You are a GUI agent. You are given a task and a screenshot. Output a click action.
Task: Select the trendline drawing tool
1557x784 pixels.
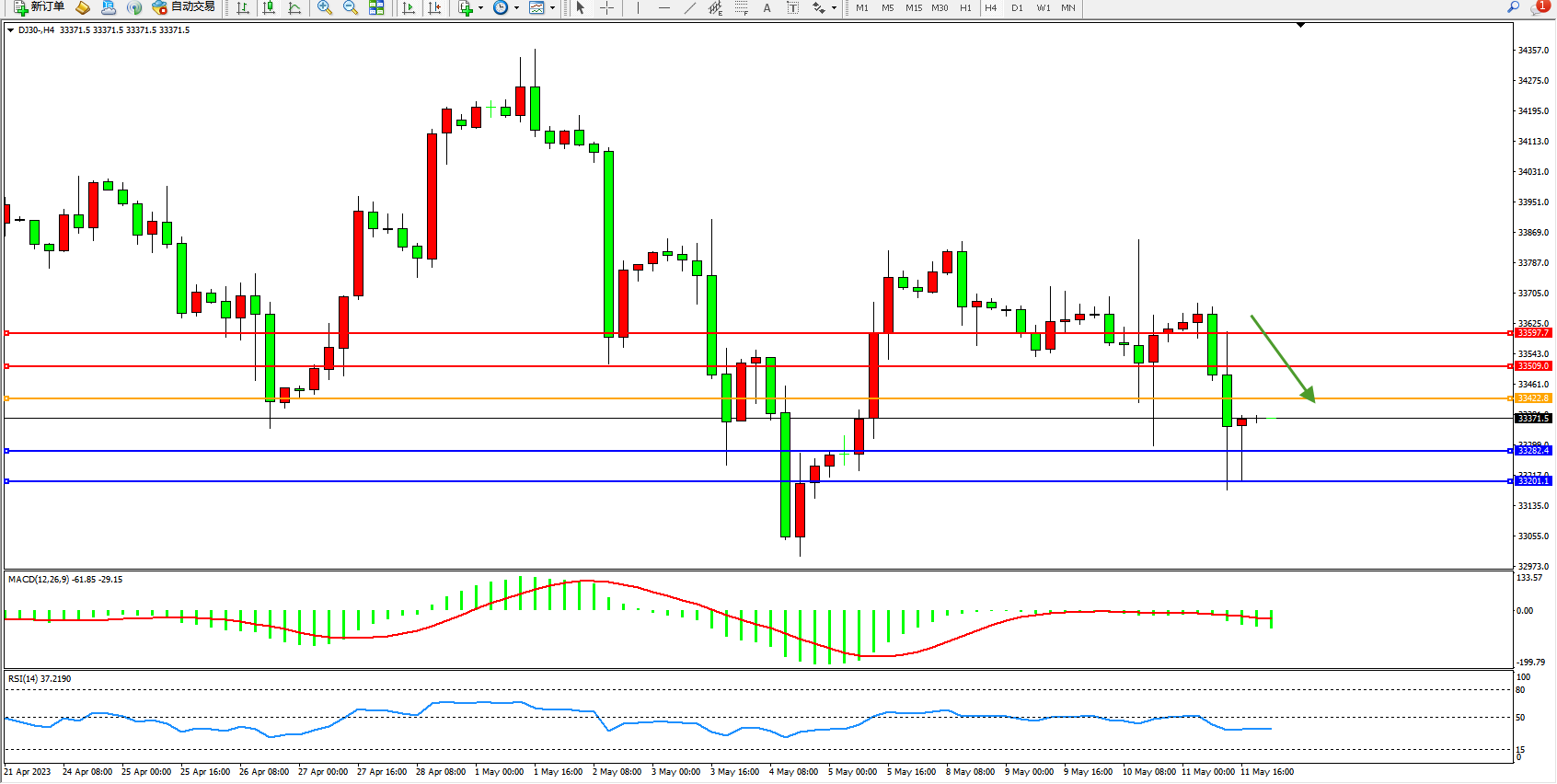(689, 7)
